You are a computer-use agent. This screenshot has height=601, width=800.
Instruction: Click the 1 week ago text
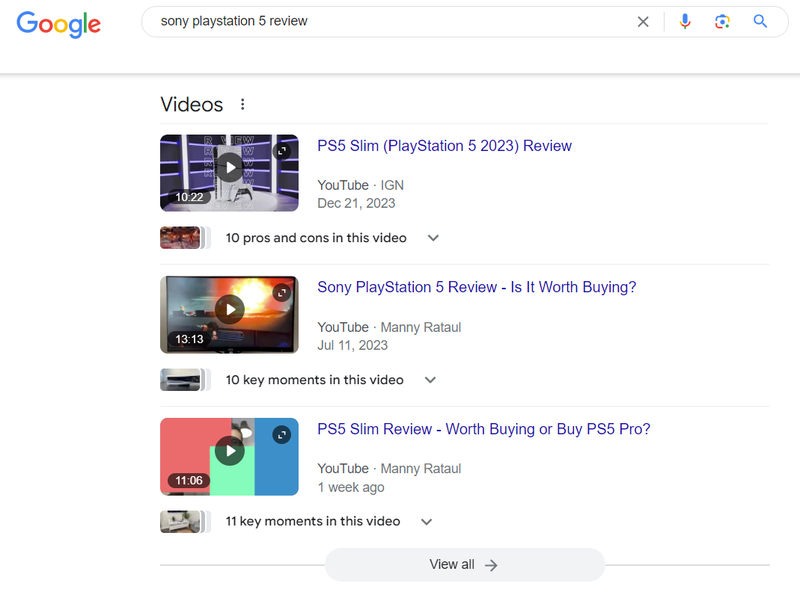click(351, 487)
